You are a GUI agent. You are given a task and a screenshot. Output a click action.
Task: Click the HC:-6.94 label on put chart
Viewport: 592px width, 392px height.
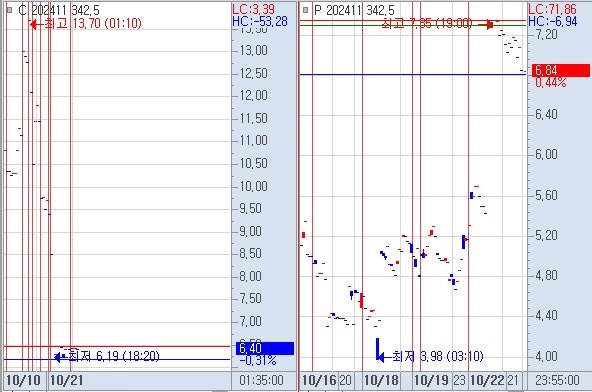[x=552, y=21]
